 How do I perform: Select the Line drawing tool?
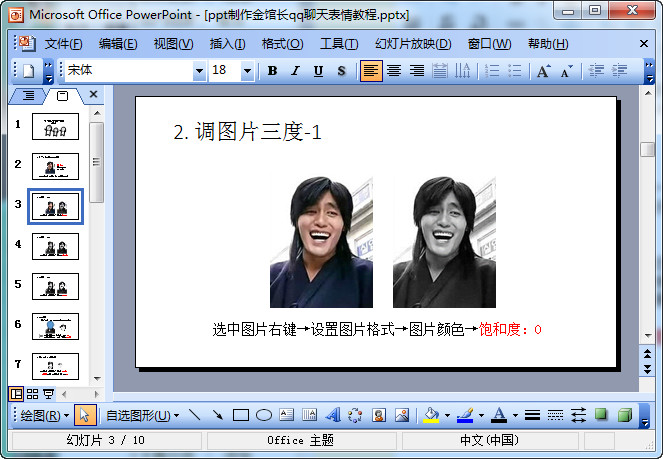tap(195, 415)
